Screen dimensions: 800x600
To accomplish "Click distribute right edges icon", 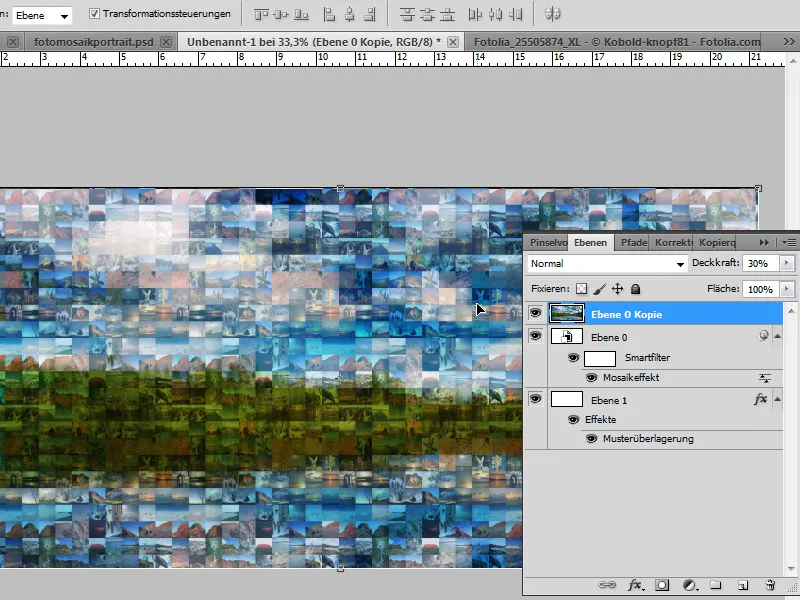I will pos(516,14).
